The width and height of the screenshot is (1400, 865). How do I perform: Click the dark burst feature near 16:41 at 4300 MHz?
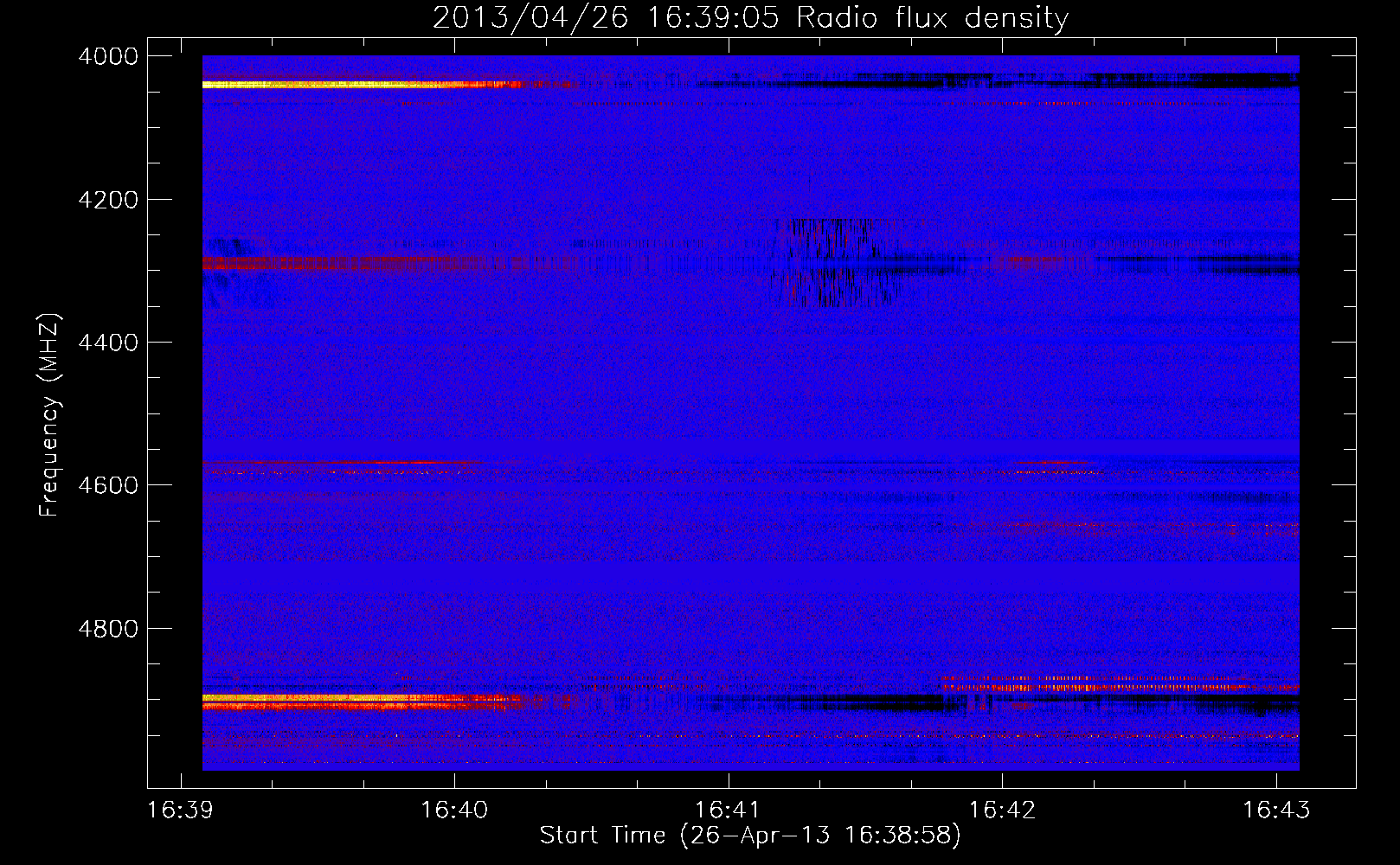click(835, 262)
